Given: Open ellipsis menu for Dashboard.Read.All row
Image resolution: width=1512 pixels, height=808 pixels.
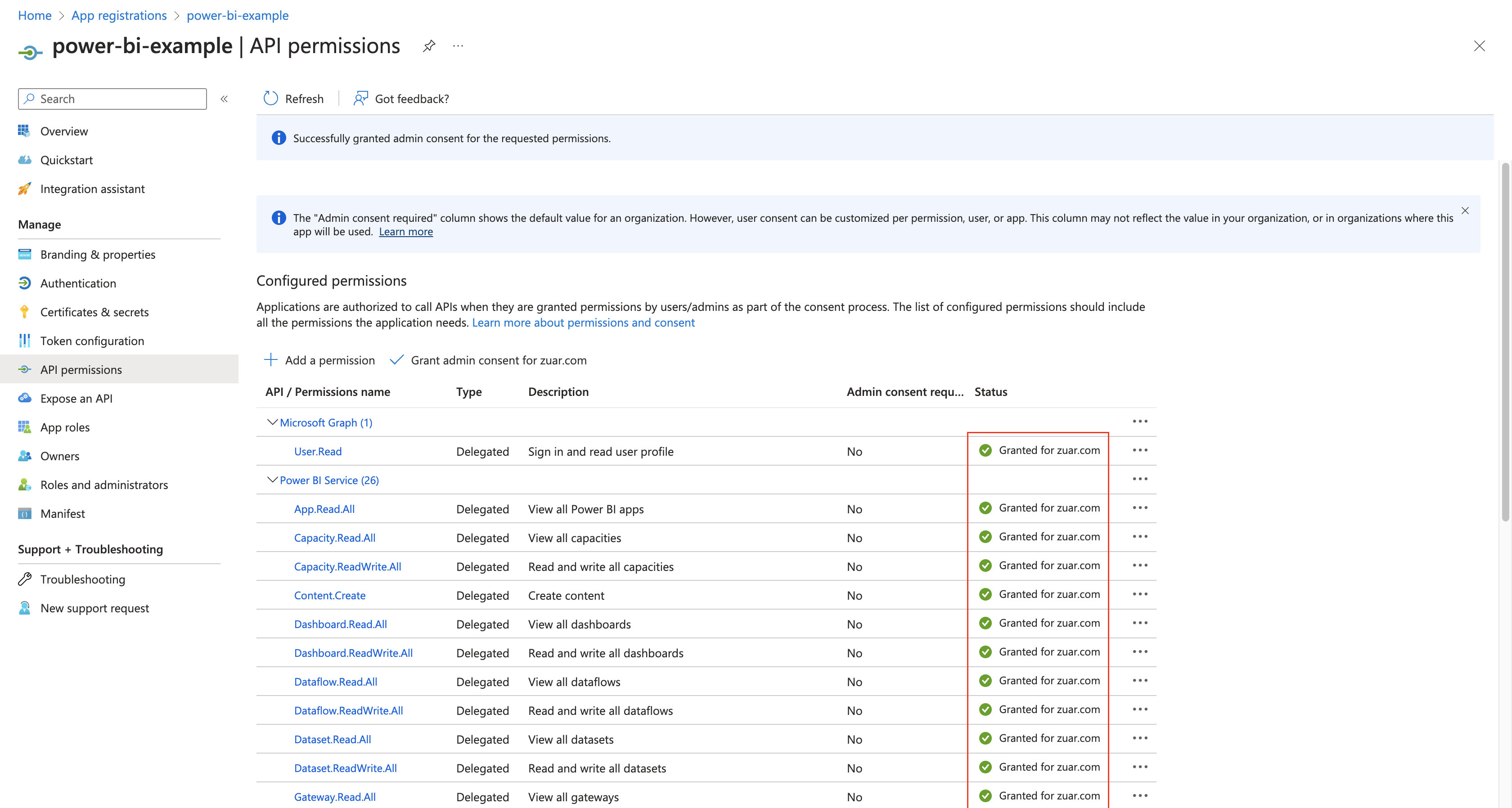Looking at the screenshot, I should tap(1140, 623).
